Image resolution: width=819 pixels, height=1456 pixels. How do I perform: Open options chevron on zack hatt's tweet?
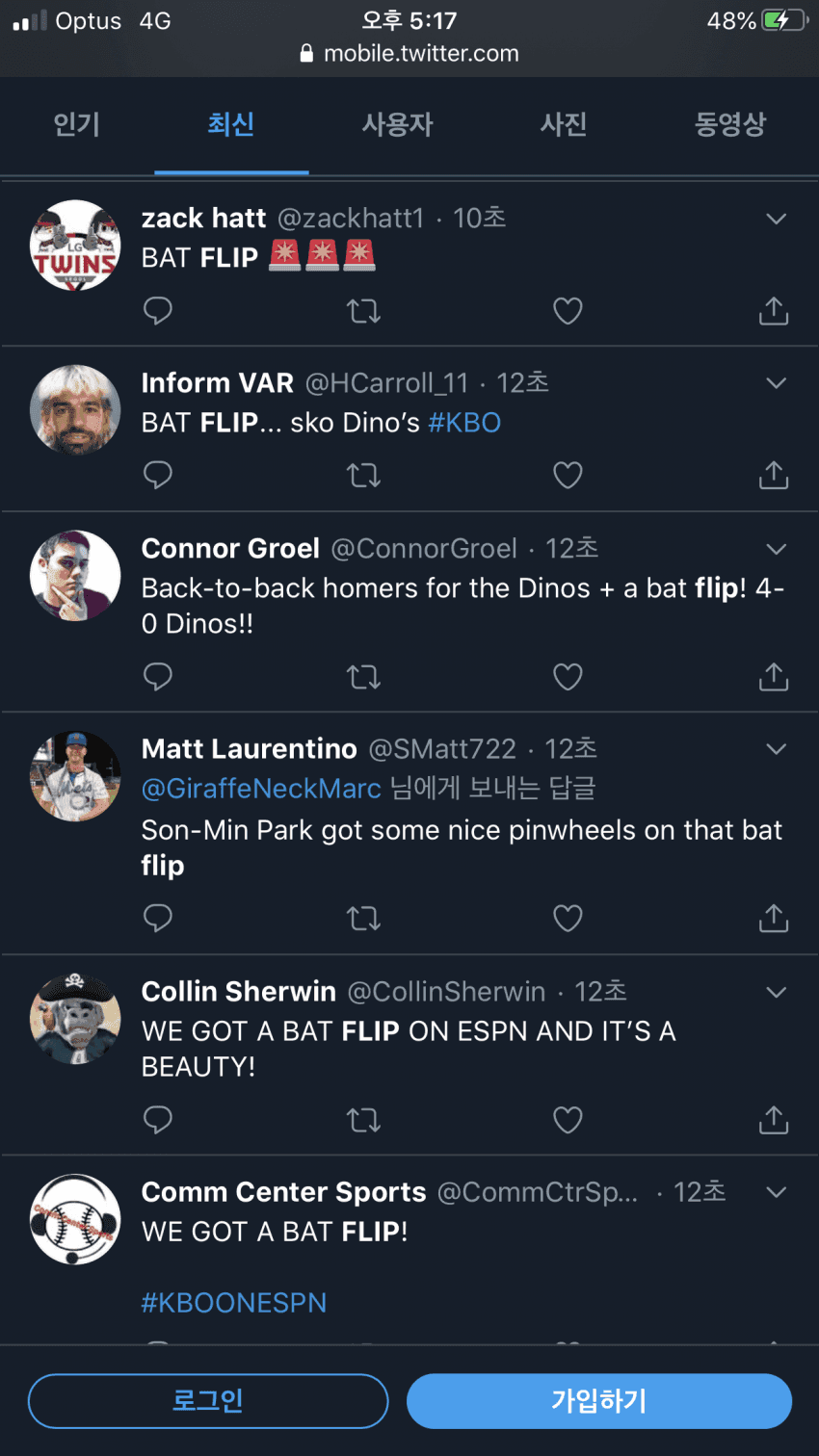pos(776,220)
